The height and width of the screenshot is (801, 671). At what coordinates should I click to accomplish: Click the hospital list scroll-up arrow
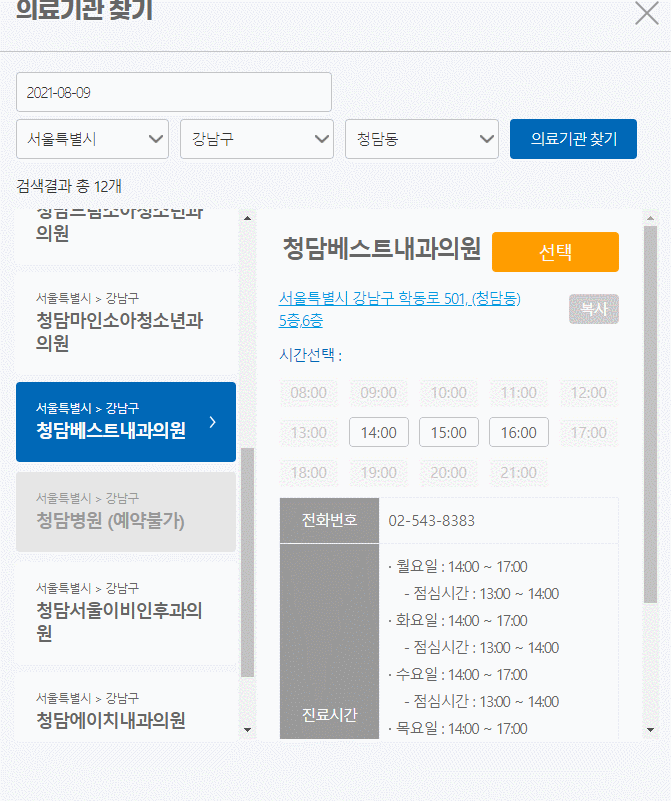click(x=248, y=218)
